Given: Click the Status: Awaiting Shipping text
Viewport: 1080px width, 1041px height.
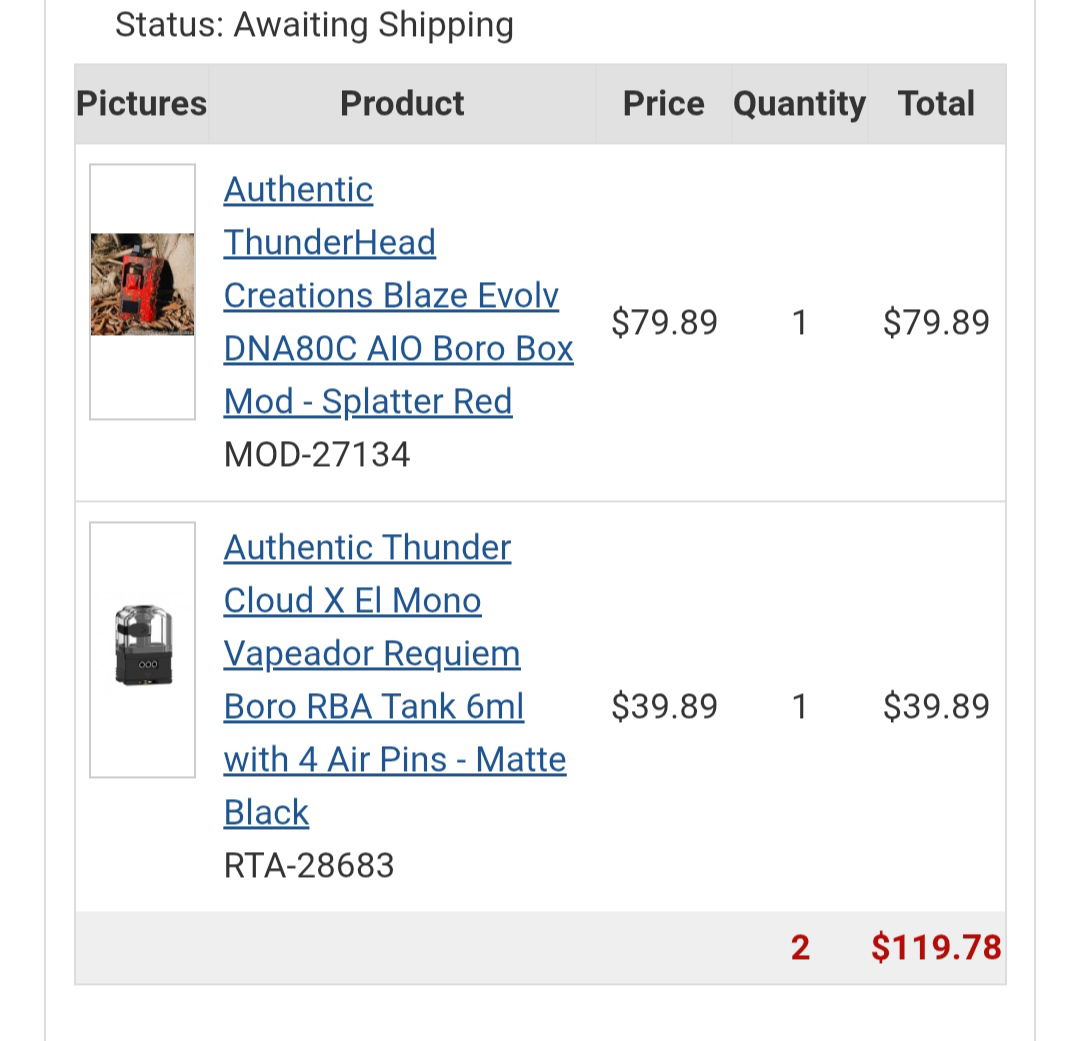Looking at the screenshot, I should (314, 25).
